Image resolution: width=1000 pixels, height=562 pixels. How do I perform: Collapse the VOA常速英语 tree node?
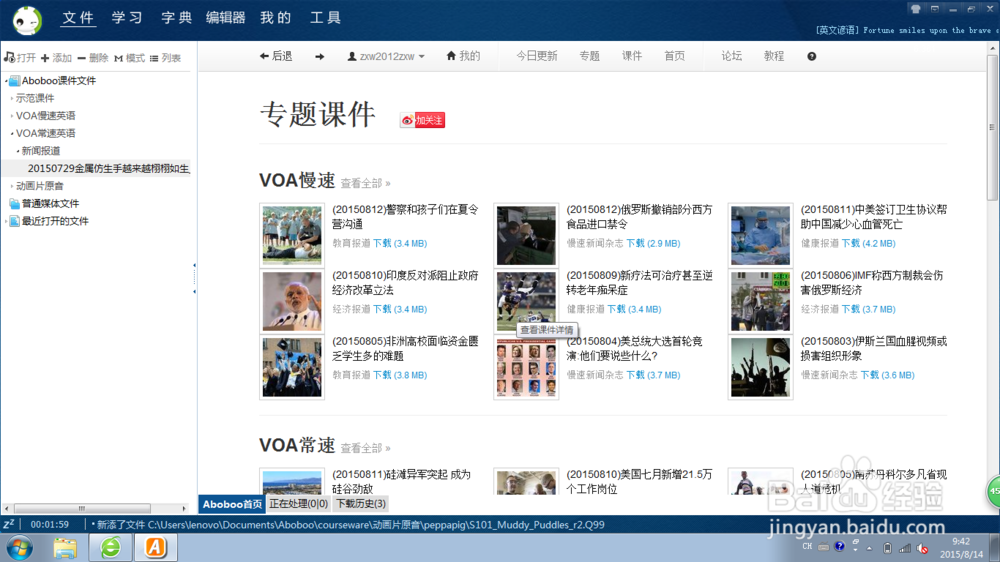pos(11,133)
